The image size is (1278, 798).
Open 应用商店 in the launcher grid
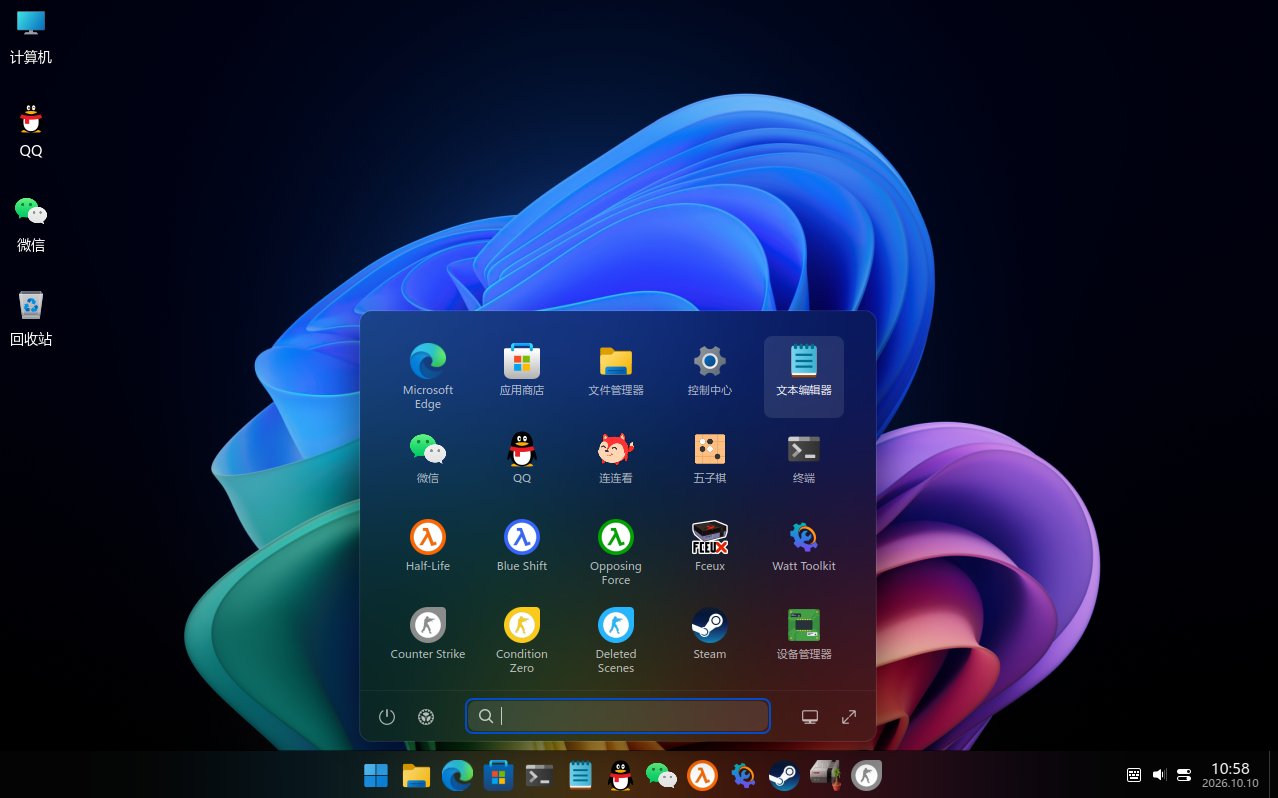point(522,375)
